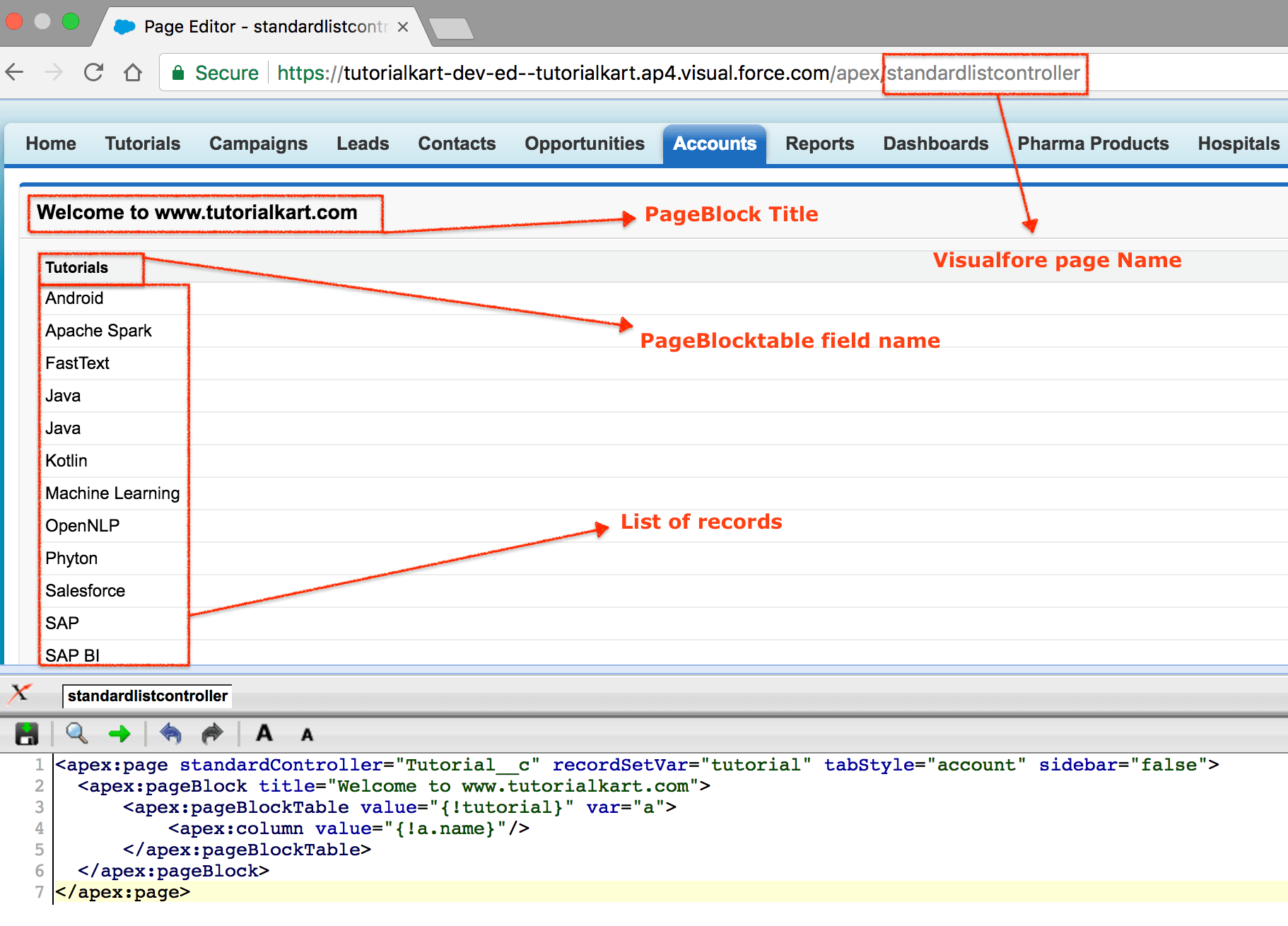Navigate back in the browser
This screenshot has width=1288, height=926.
tap(15, 72)
